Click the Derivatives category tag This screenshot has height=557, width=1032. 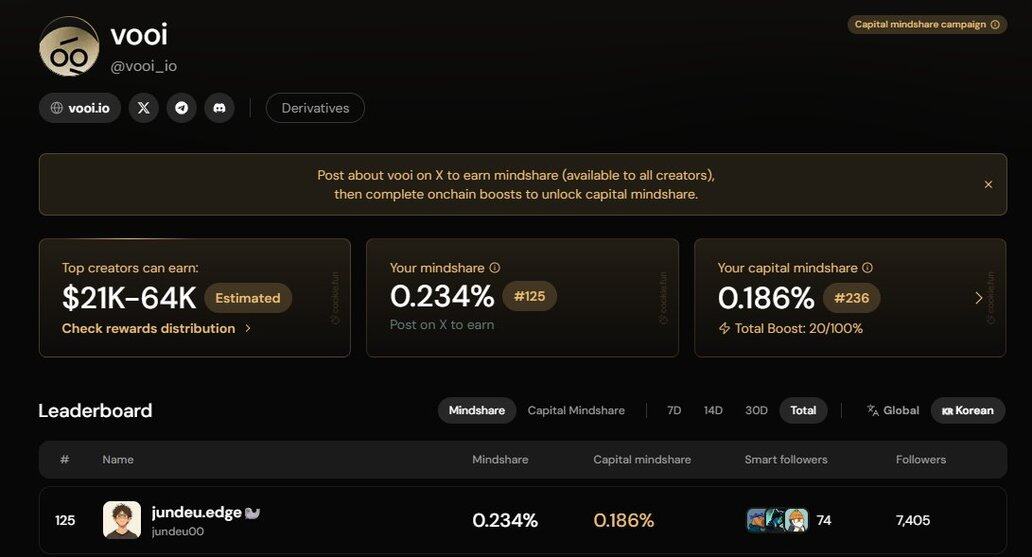point(315,108)
